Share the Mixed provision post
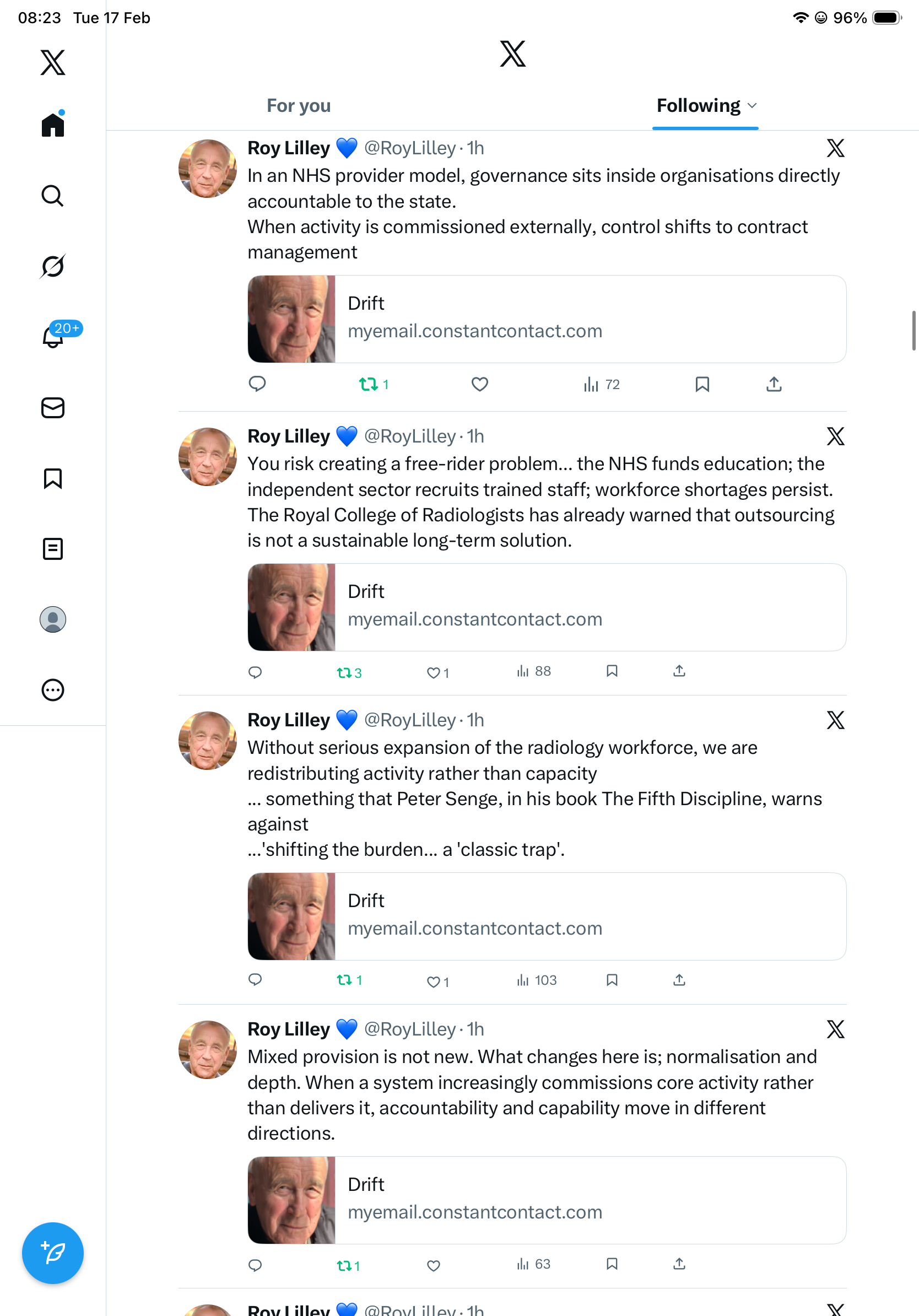The image size is (919, 1316). (x=679, y=1264)
